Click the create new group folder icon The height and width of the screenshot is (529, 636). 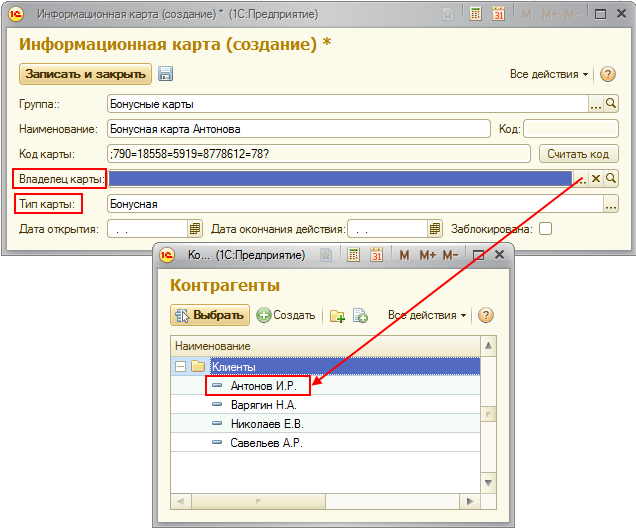[337, 315]
